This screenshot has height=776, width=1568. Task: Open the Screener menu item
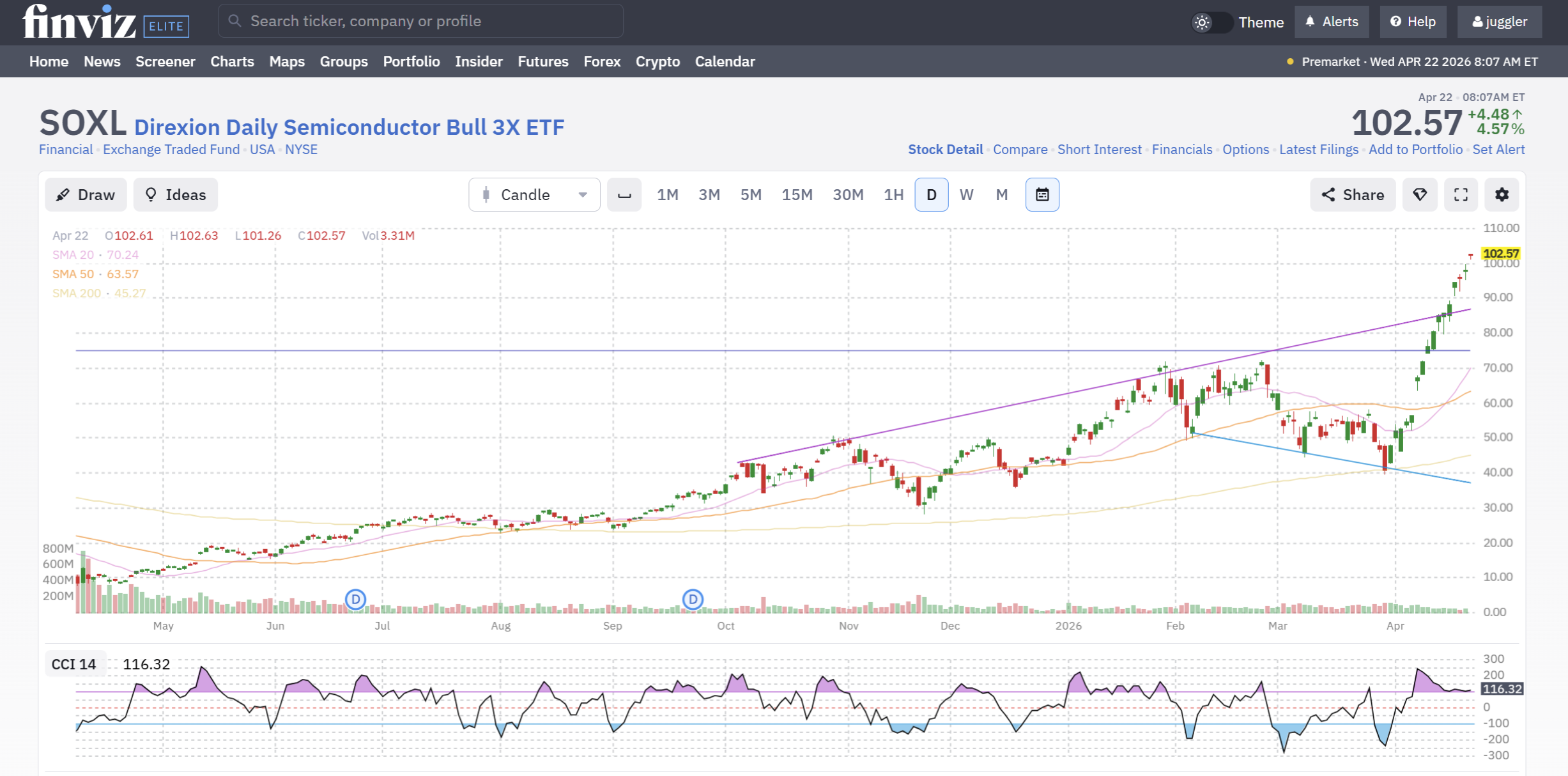point(165,61)
